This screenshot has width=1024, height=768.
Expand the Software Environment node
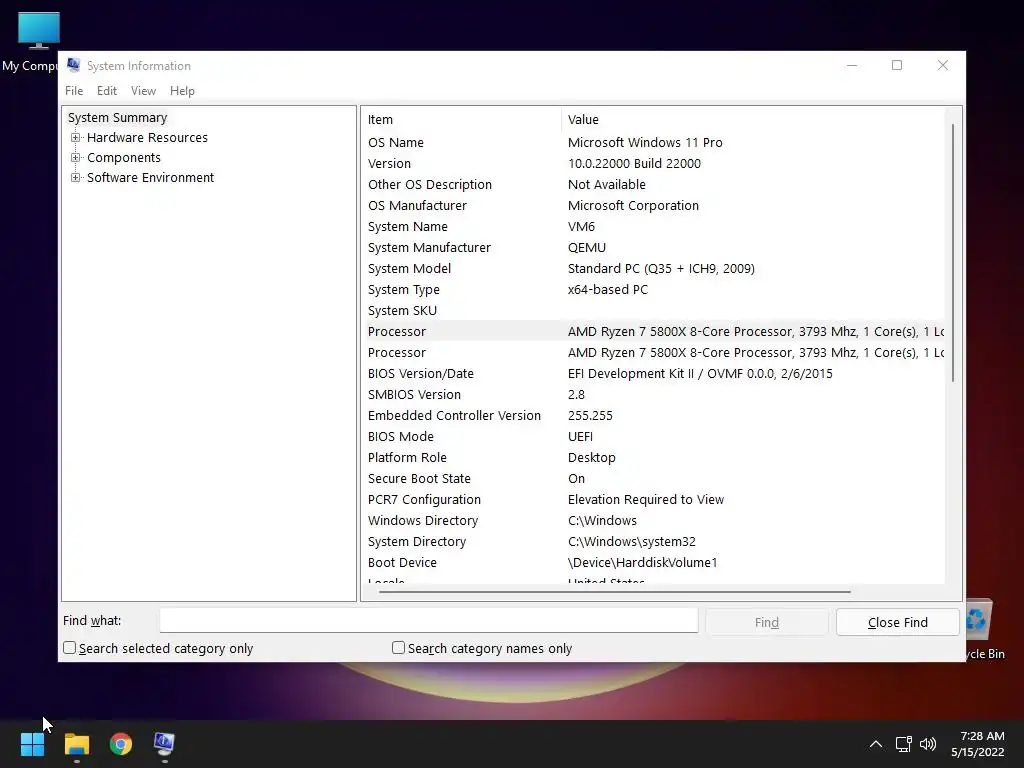[76, 178]
